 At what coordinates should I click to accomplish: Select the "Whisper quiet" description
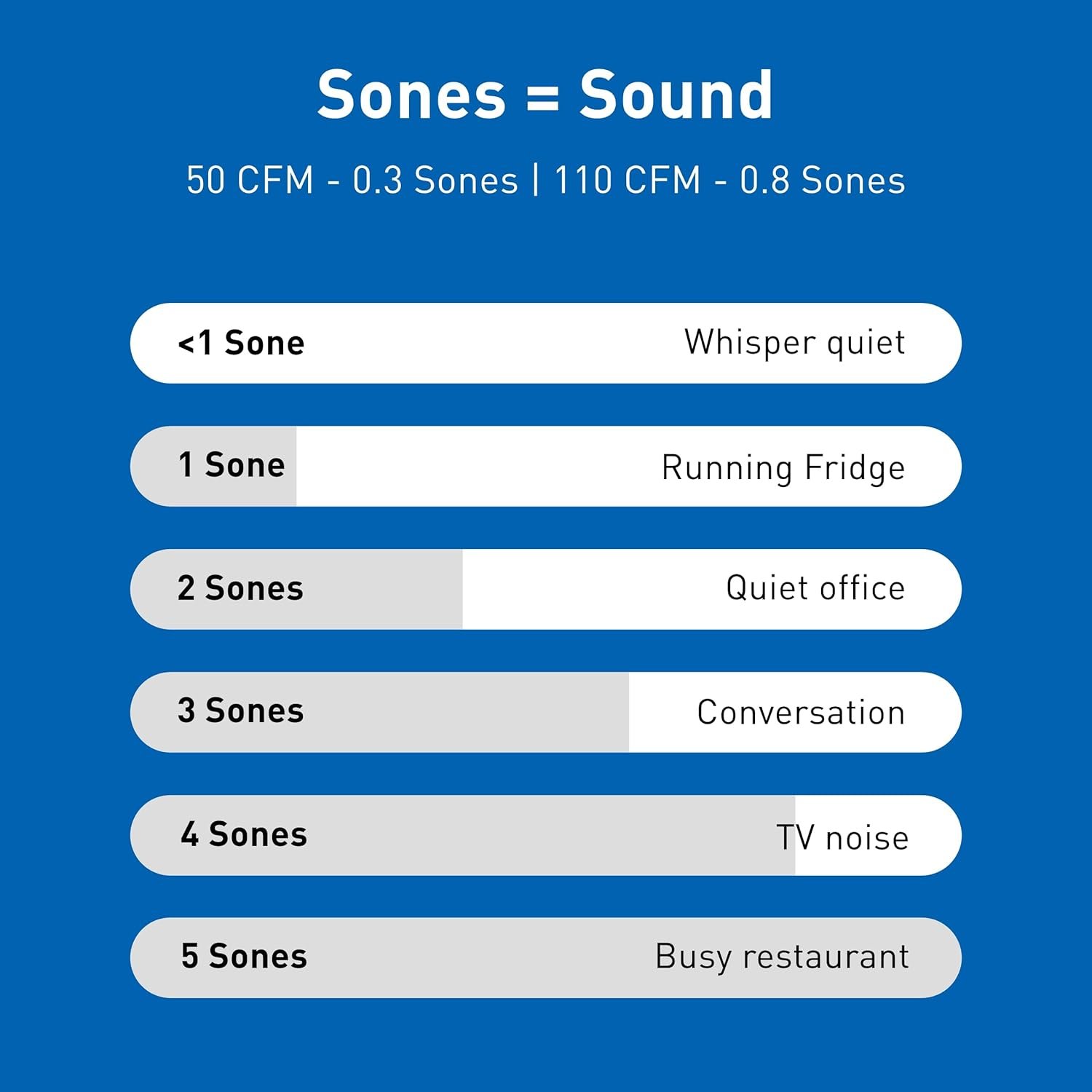(x=794, y=343)
